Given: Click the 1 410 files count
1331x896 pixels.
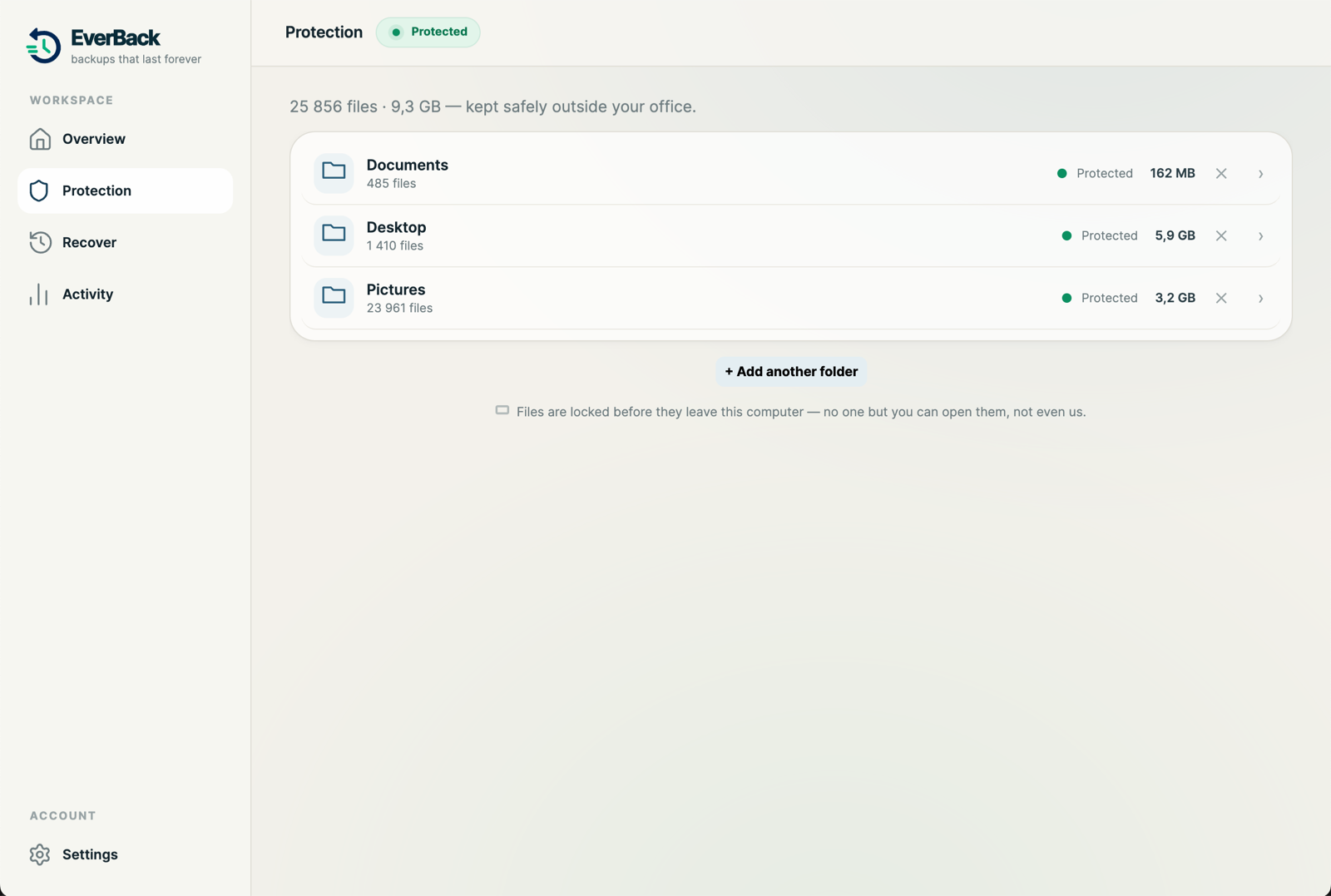Looking at the screenshot, I should point(395,245).
